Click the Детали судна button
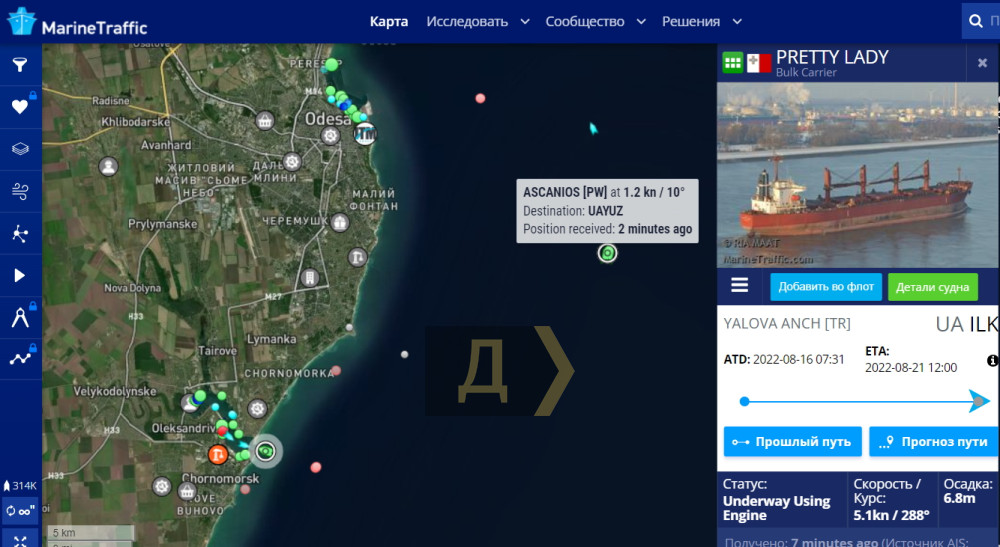The width and height of the screenshot is (1000, 547). 932,288
